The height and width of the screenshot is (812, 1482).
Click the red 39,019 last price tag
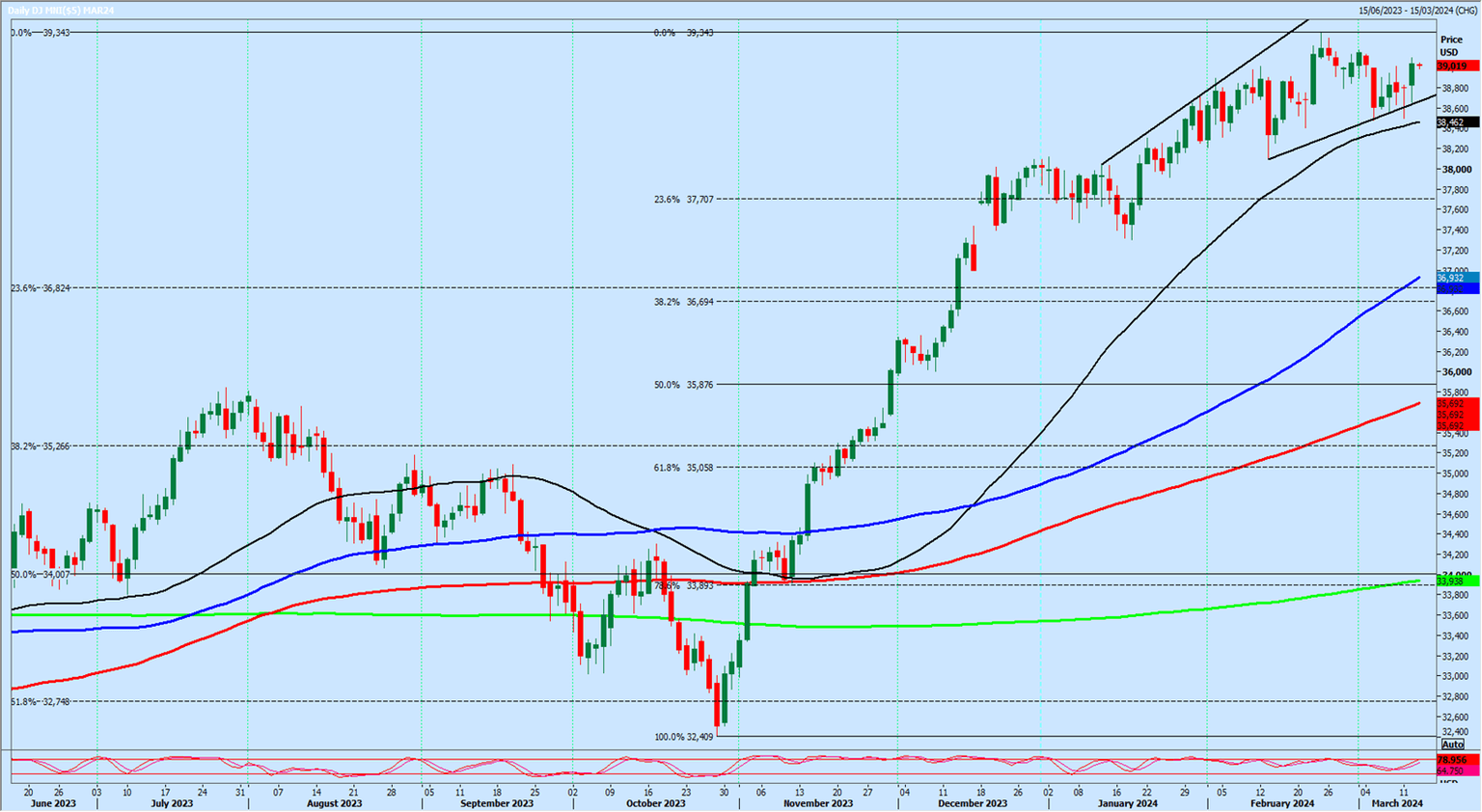coord(1457,67)
